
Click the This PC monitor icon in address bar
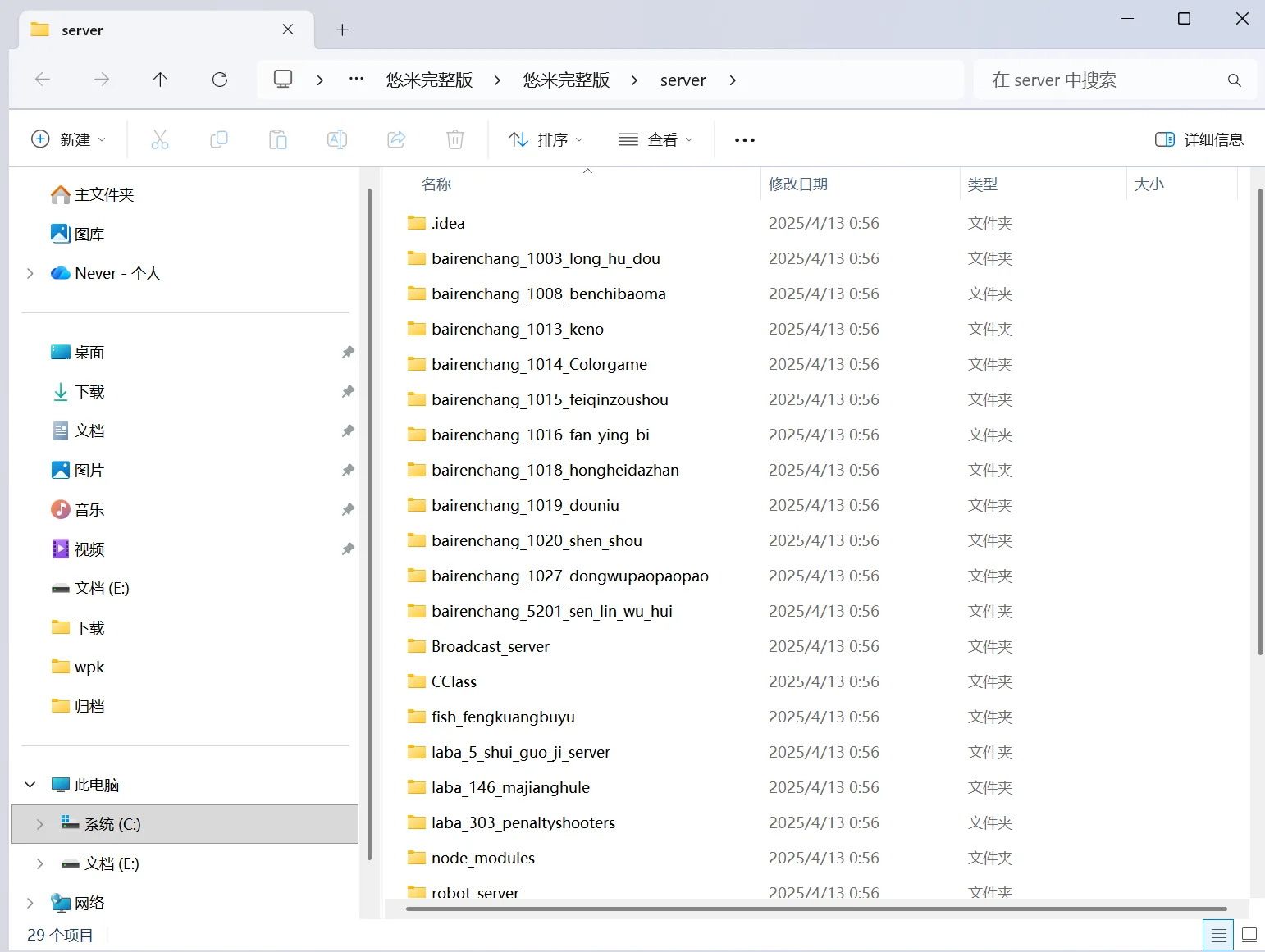tap(283, 80)
